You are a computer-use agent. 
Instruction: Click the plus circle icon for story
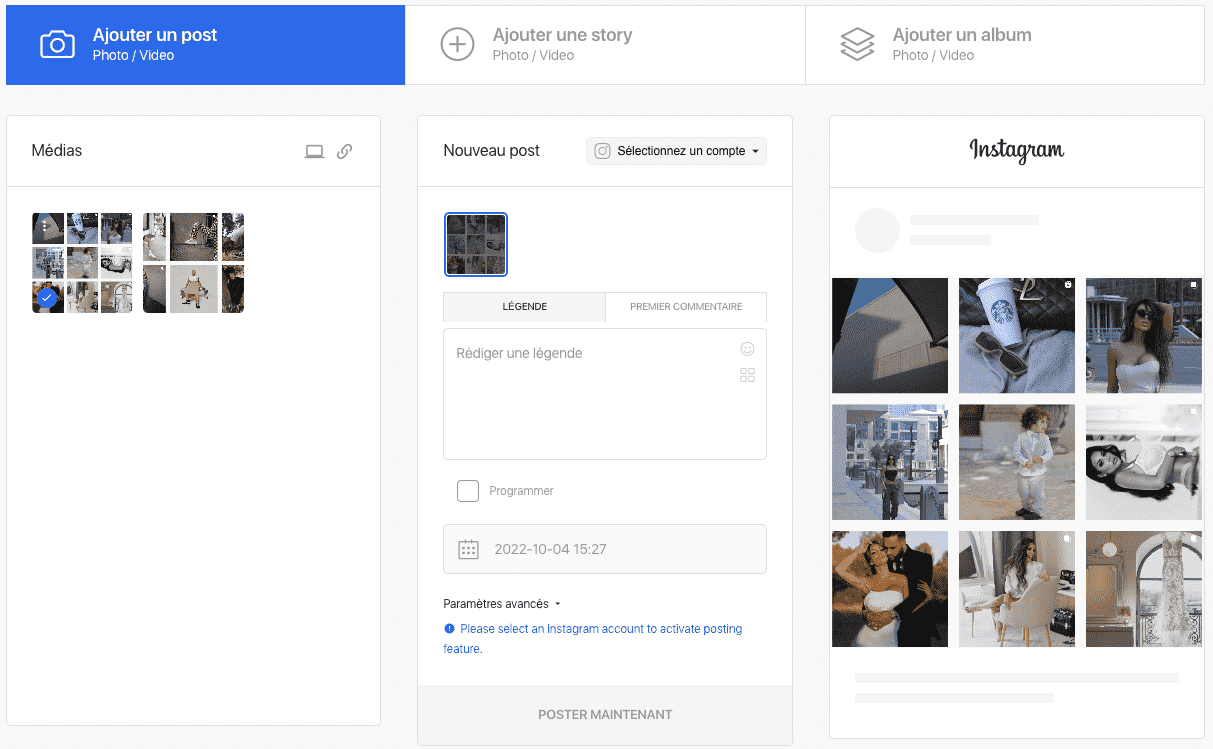click(x=457, y=44)
